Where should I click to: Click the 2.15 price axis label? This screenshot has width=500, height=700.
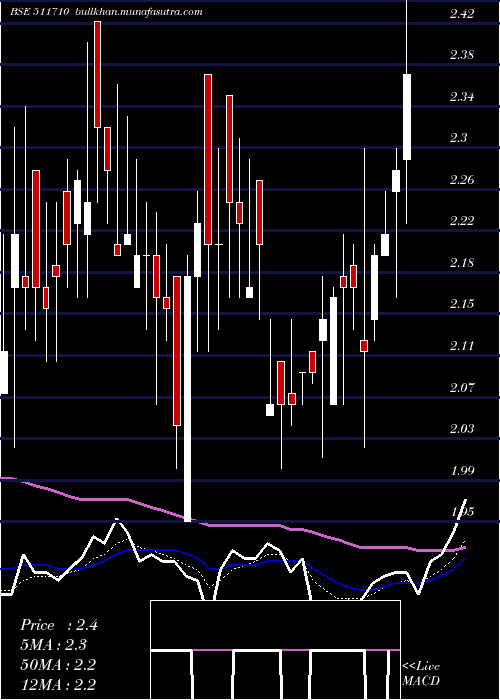pyautogui.click(x=462, y=304)
